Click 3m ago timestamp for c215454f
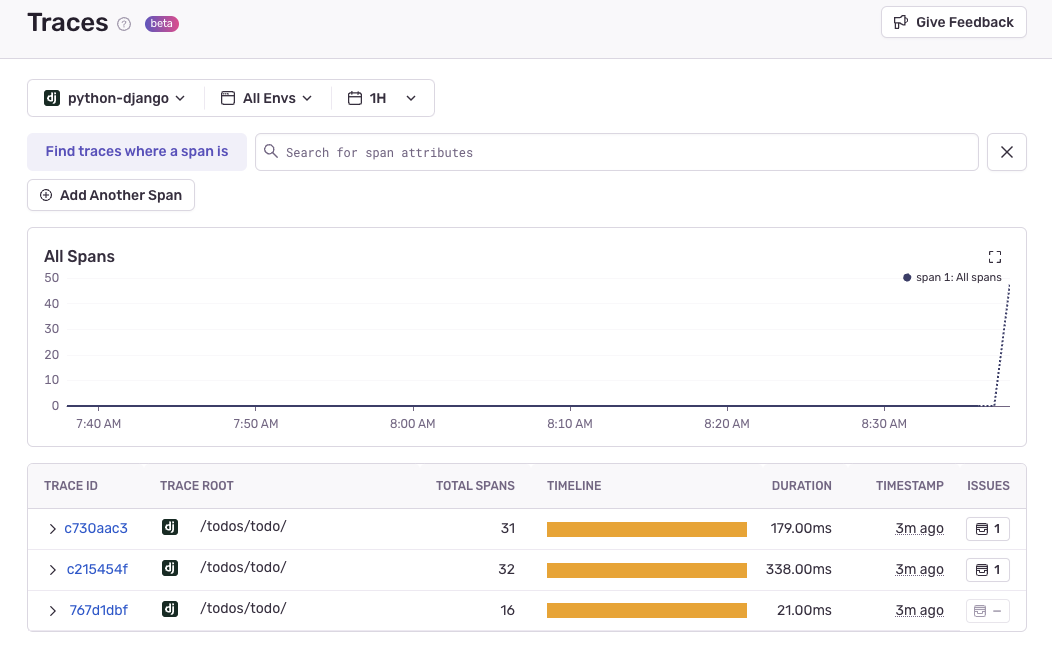This screenshot has width=1052, height=672. [x=919, y=569]
